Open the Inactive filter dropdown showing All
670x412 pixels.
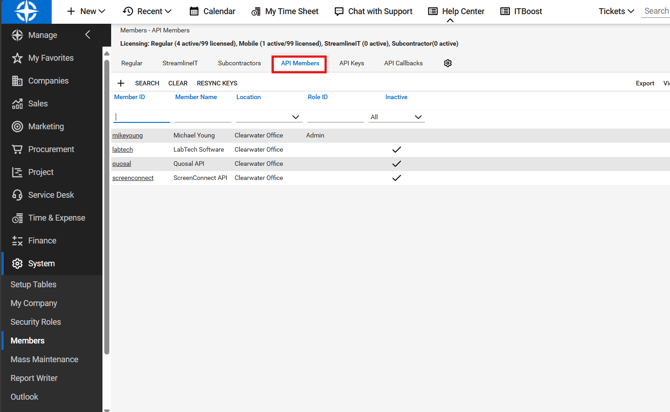[396, 117]
